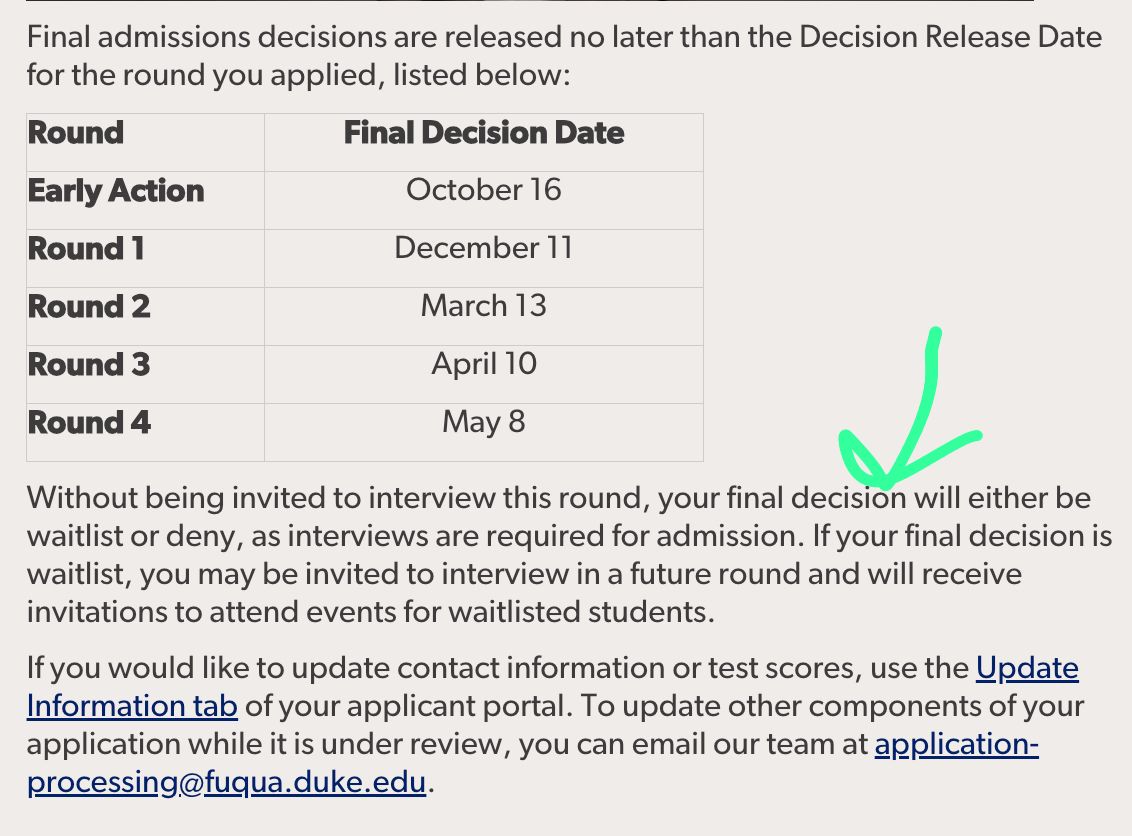Click the "Round 3" row label
The height and width of the screenshot is (836, 1132).
(x=89, y=365)
